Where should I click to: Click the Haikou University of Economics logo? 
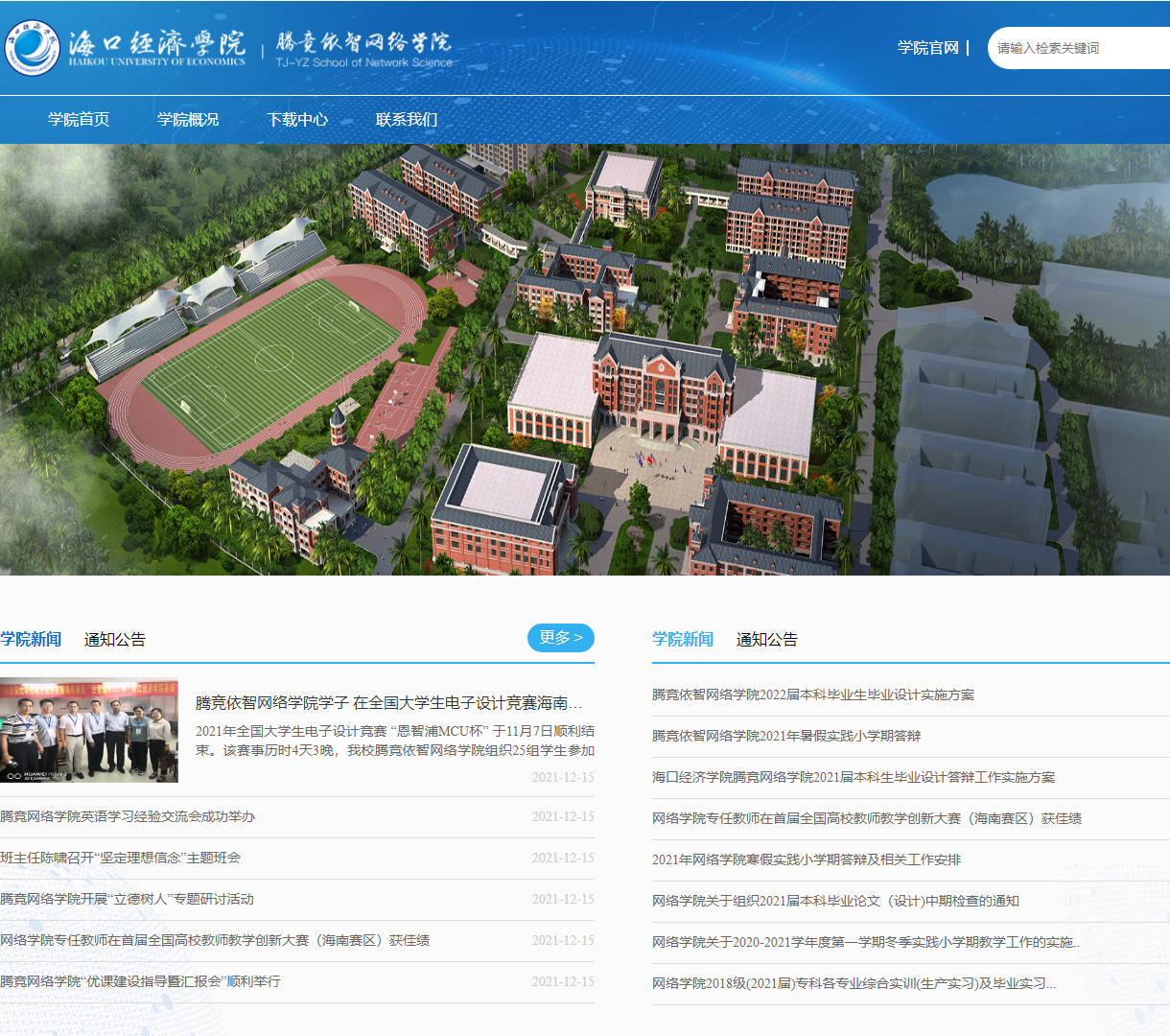click(x=35, y=44)
